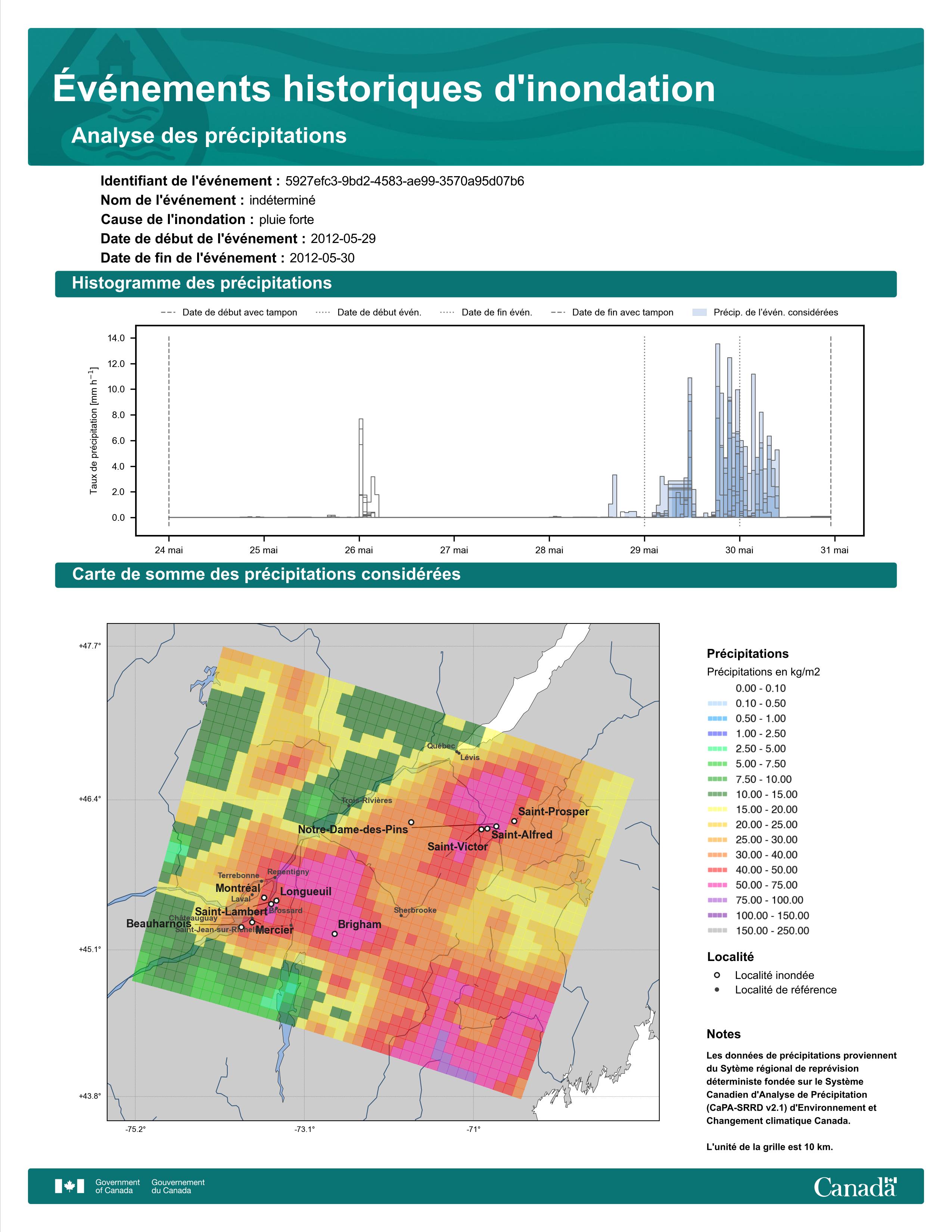The image size is (952, 1232).
Task: Click the Brigham flooded locality marker
Action: [x=335, y=934]
